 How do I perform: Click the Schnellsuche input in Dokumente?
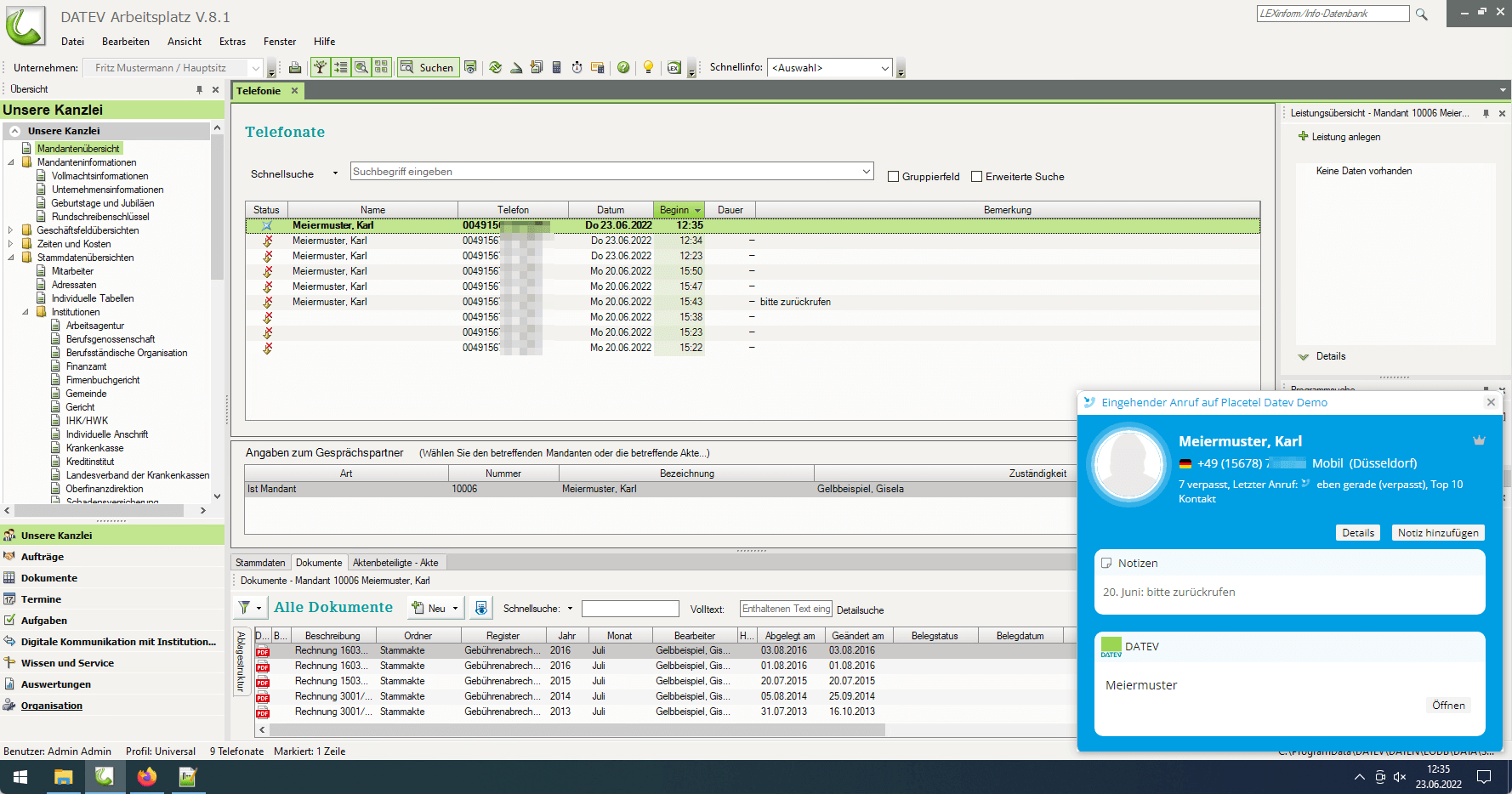(x=630, y=609)
